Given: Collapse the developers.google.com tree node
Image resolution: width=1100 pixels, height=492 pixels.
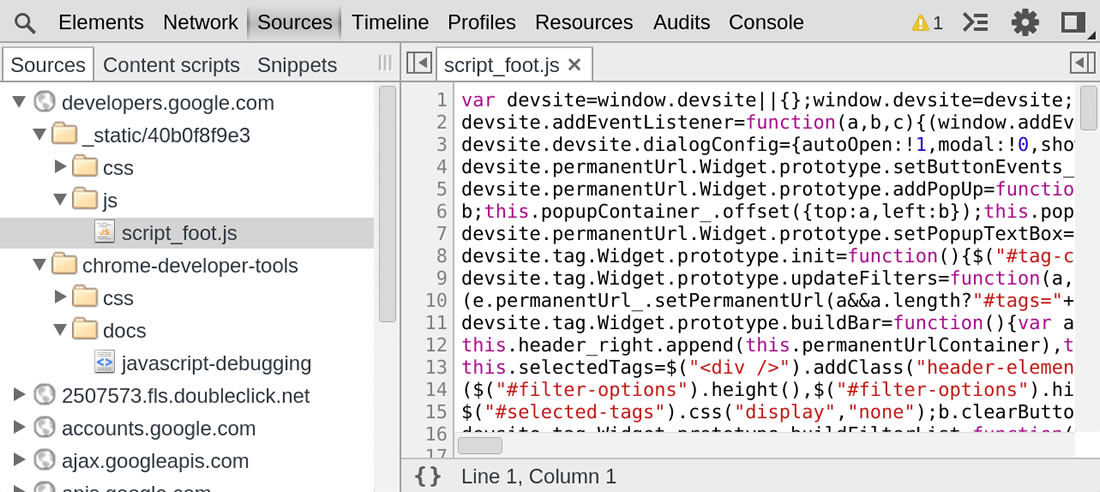Looking at the screenshot, I should (19, 102).
